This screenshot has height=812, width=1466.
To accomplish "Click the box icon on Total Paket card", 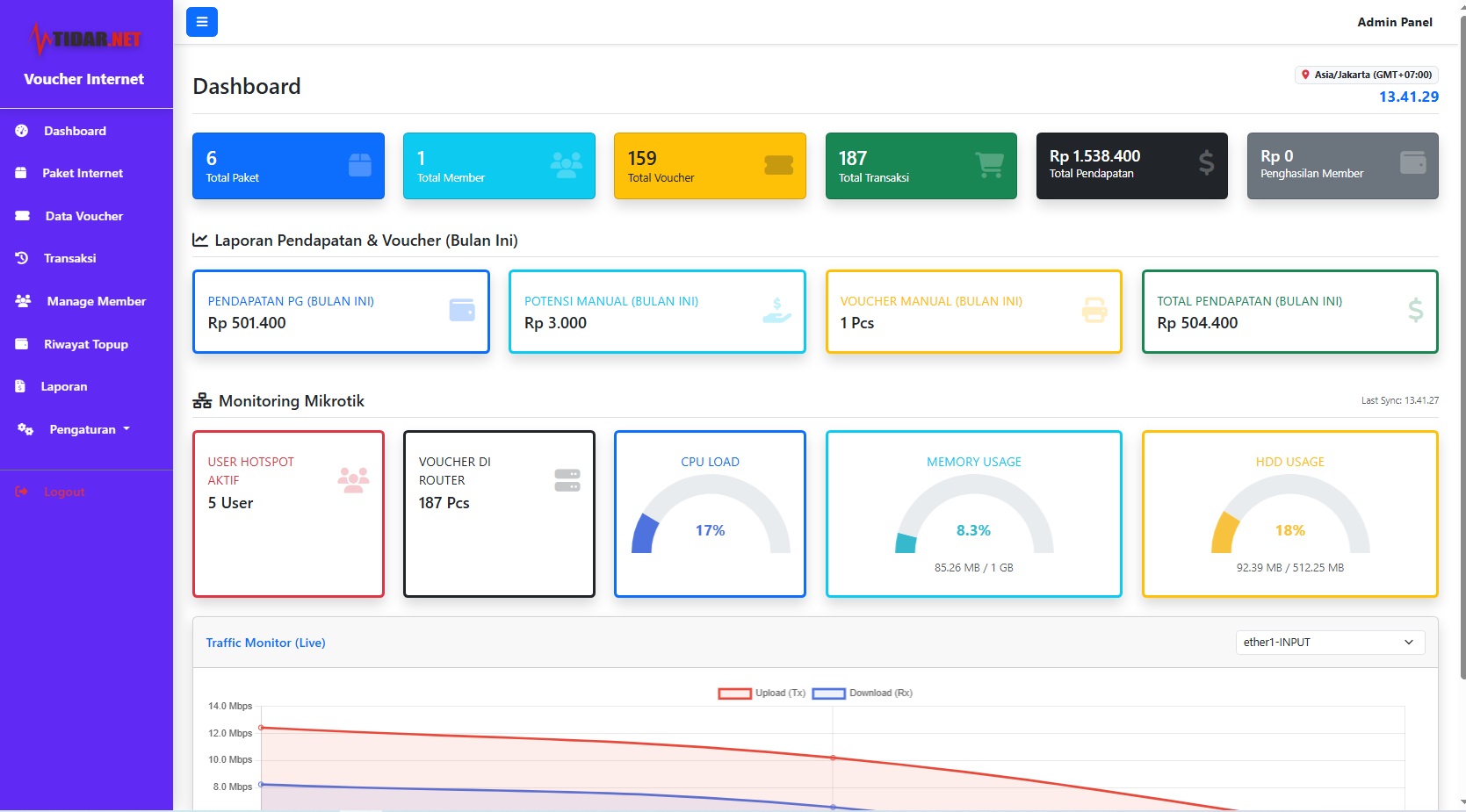I will tap(360, 164).
